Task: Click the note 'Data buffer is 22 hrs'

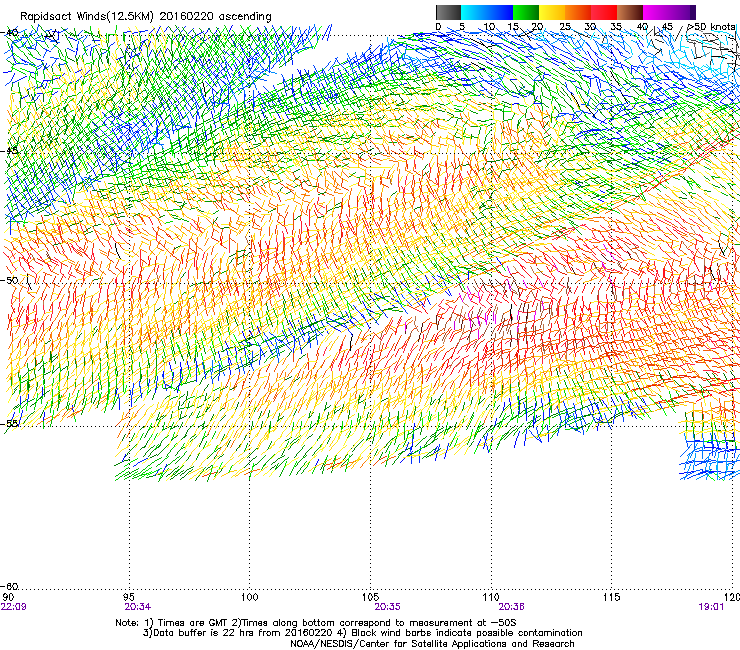Action: point(362,633)
